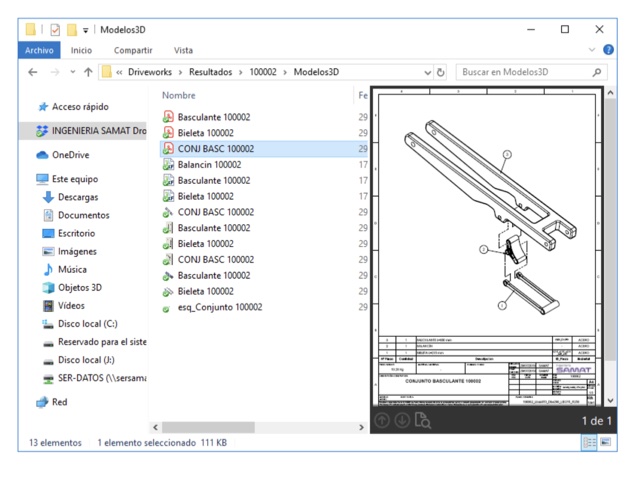Open the quick access toolbar dropdown
The image size is (640, 480).
point(85,30)
